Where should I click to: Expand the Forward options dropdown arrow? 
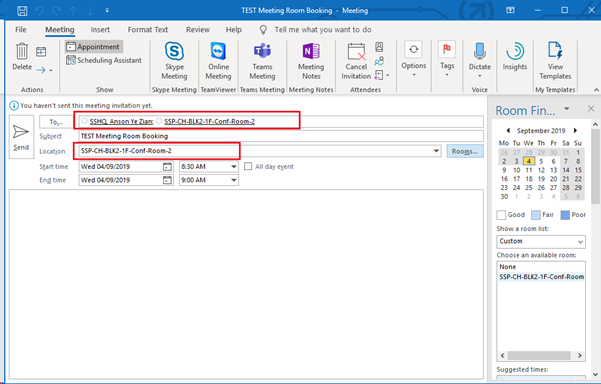tap(51, 70)
